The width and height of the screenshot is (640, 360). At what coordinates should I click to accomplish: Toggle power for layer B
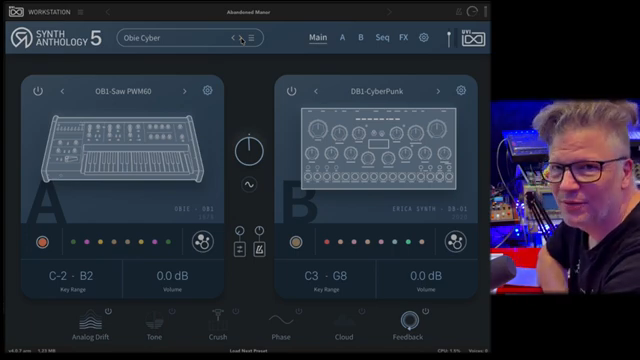coord(291,91)
